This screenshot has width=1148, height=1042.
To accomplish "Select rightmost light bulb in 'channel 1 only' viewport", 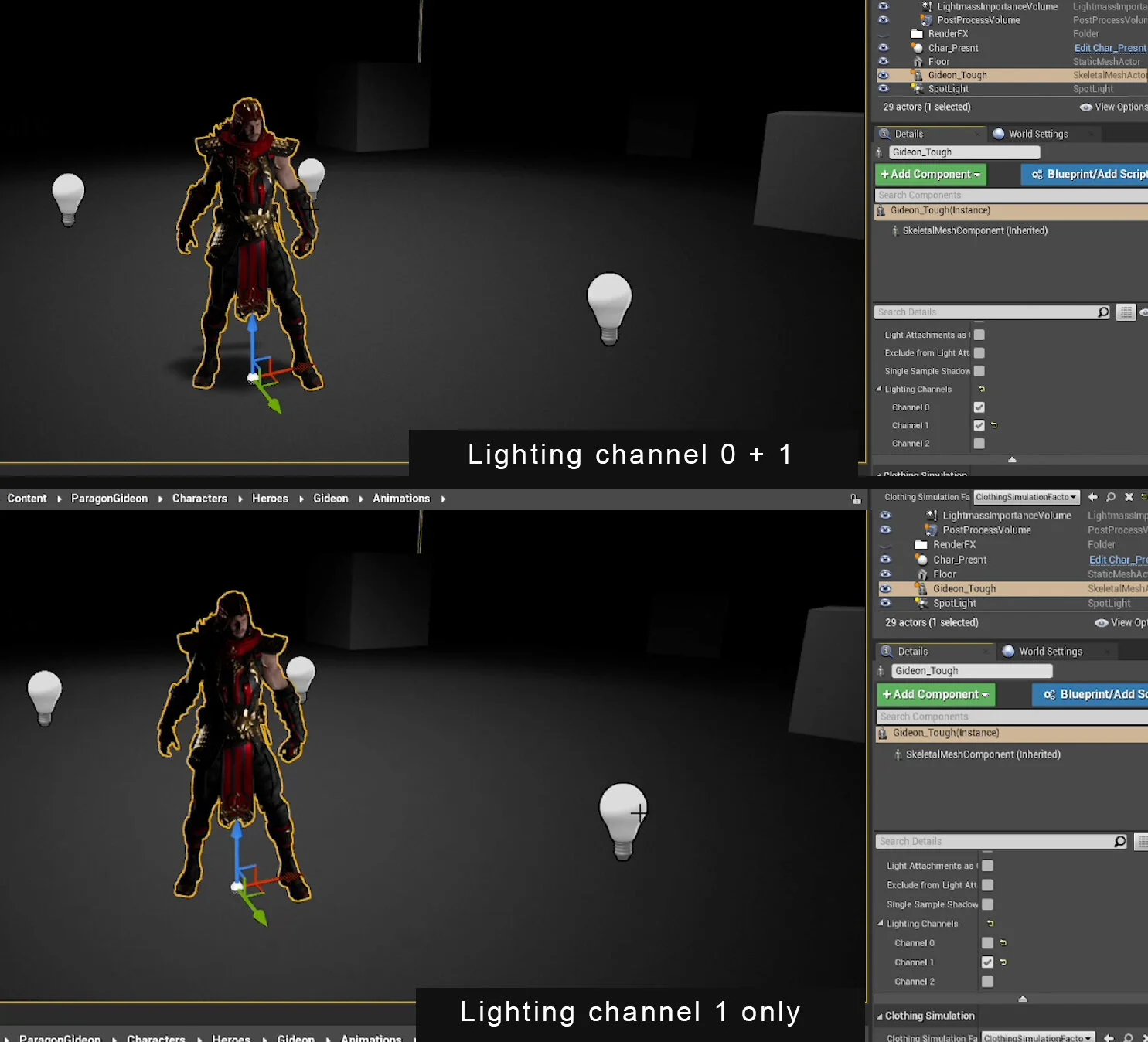I will tap(623, 822).
